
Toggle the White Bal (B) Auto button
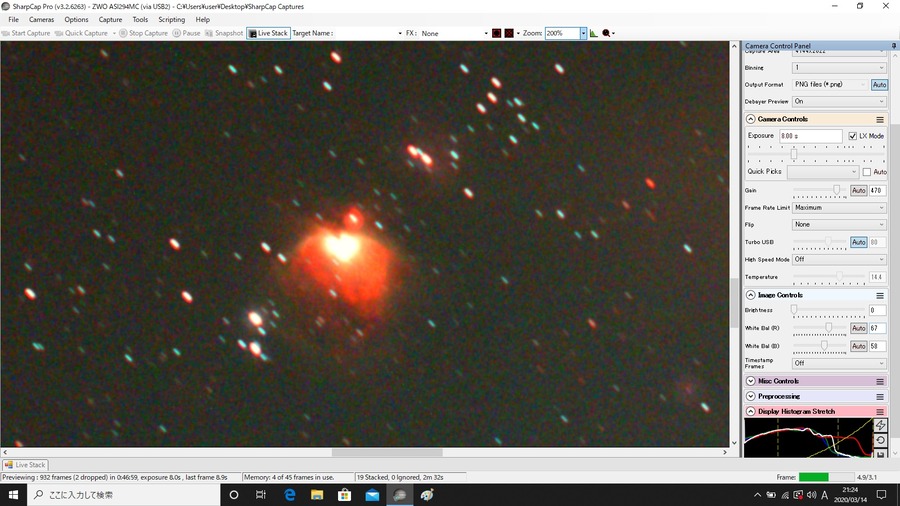858,346
